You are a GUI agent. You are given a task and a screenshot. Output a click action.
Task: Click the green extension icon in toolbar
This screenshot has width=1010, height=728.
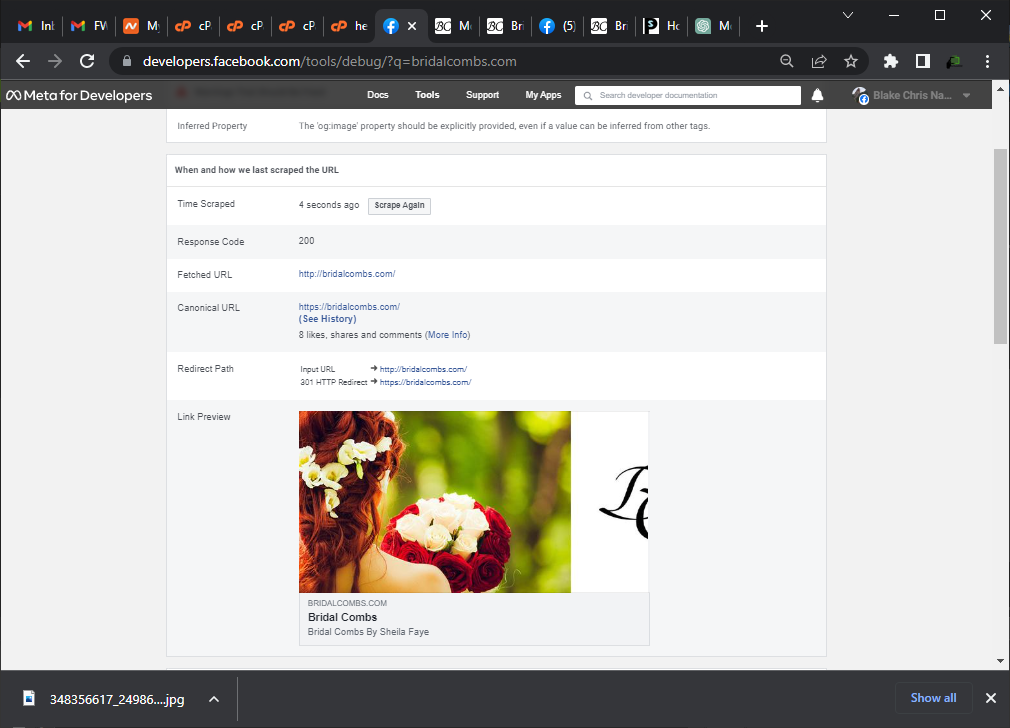pos(954,61)
